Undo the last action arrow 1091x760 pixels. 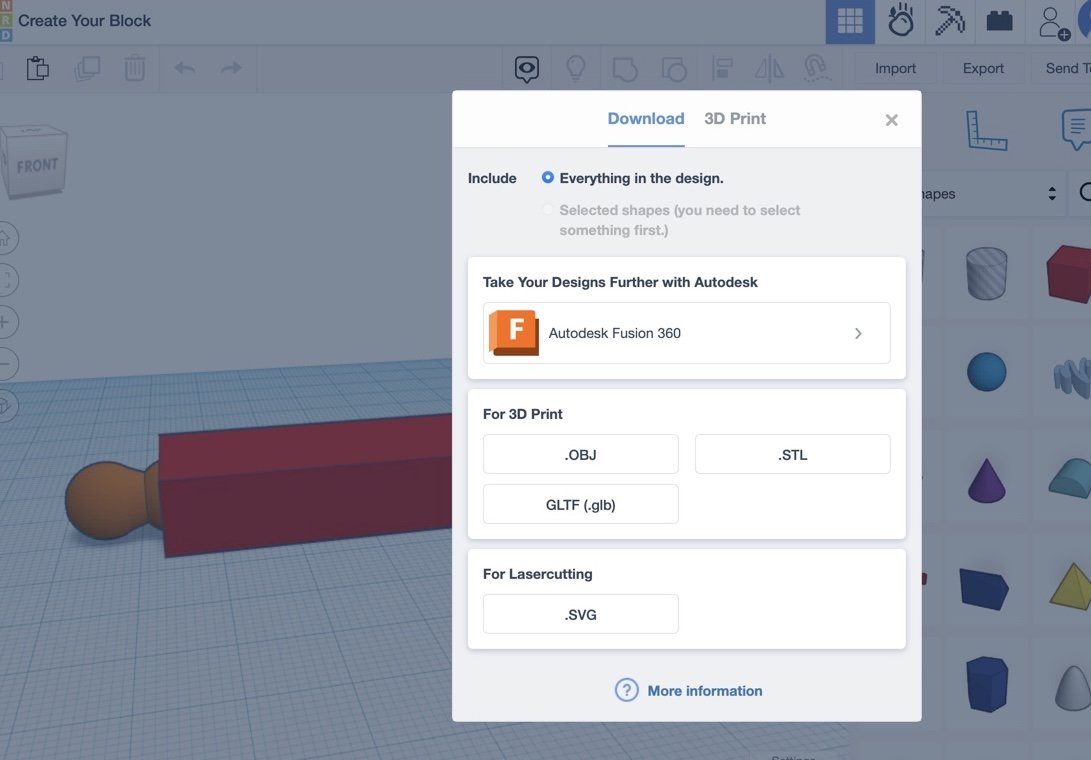pyautogui.click(x=184, y=68)
